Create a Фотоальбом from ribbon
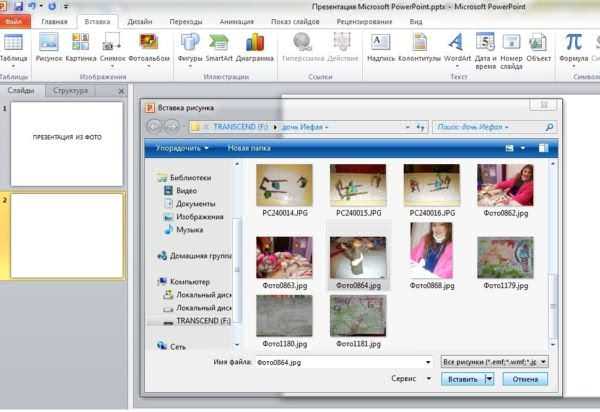 [149, 50]
